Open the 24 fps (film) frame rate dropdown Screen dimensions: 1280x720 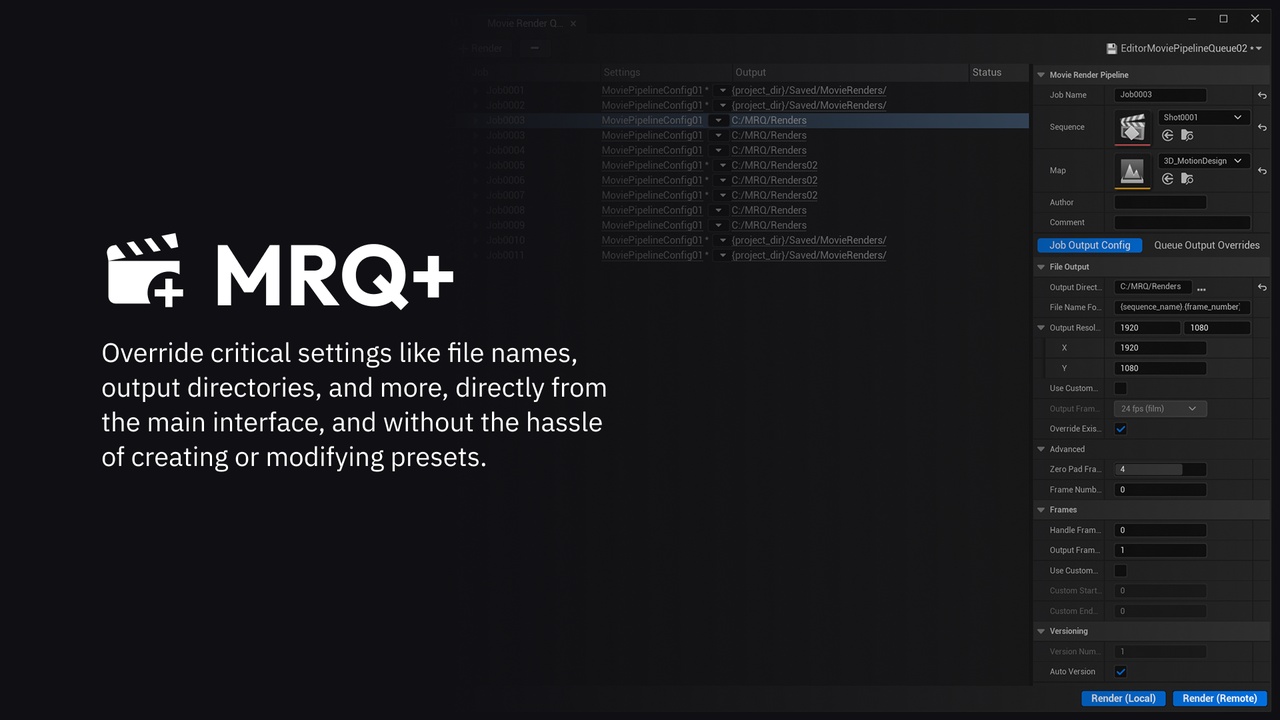point(1160,408)
